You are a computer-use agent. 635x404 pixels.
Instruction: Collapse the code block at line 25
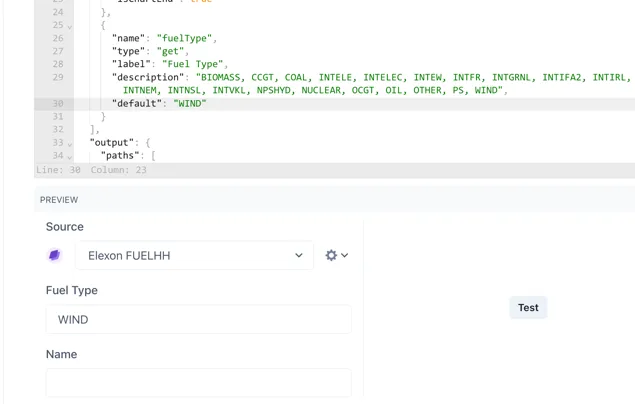tap(70, 26)
